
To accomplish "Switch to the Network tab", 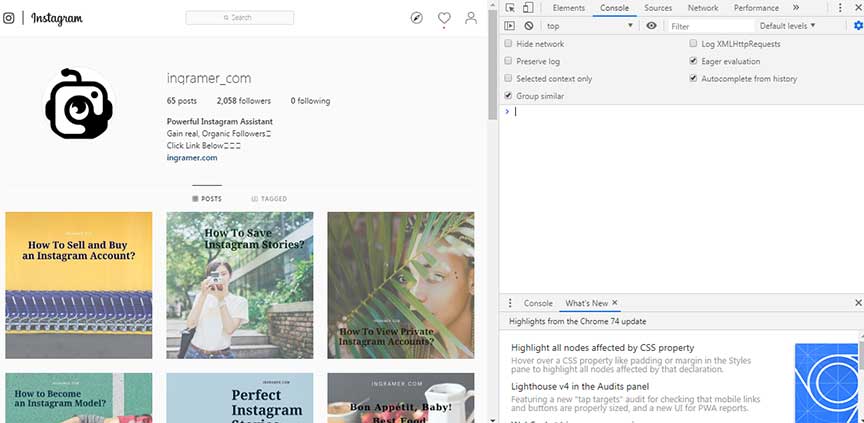I will 703,8.
